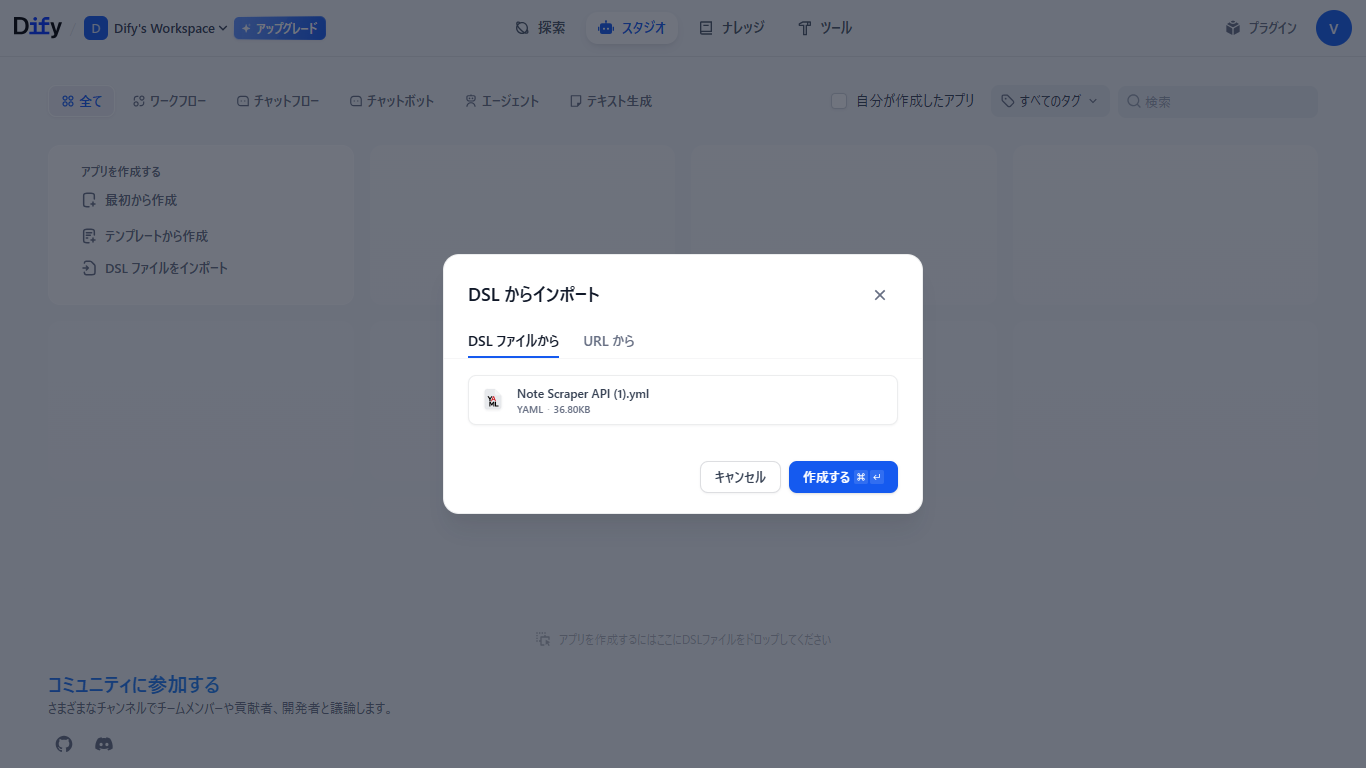Click the 検索 search field

pyautogui.click(x=1217, y=101)
